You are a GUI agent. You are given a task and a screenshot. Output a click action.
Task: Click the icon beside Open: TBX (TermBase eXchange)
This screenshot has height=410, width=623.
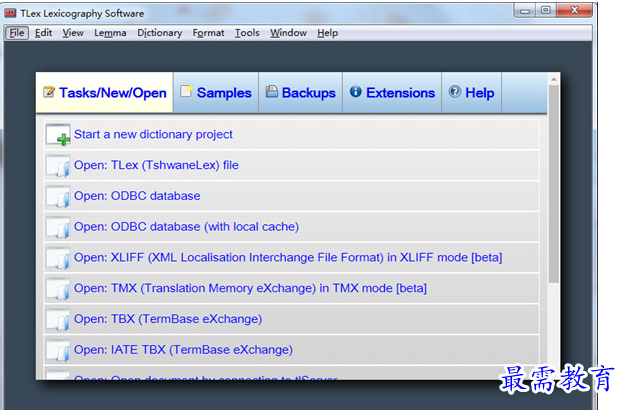58,319
